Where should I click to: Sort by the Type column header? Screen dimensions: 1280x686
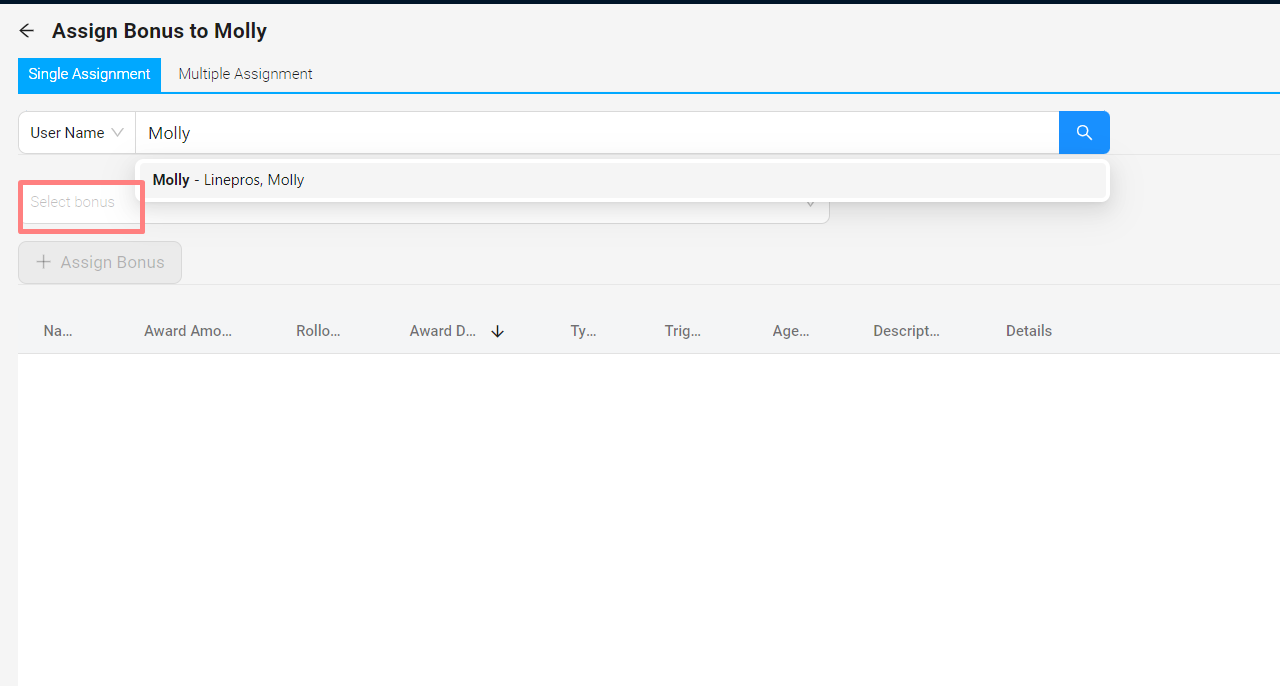[x=584, y=330]
